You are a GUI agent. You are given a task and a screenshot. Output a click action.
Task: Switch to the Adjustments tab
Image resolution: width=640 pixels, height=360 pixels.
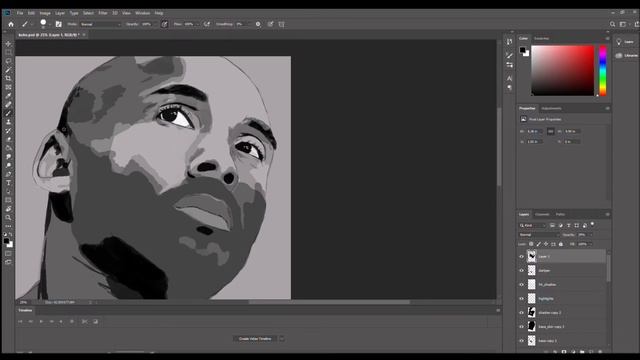click(551, 109)
